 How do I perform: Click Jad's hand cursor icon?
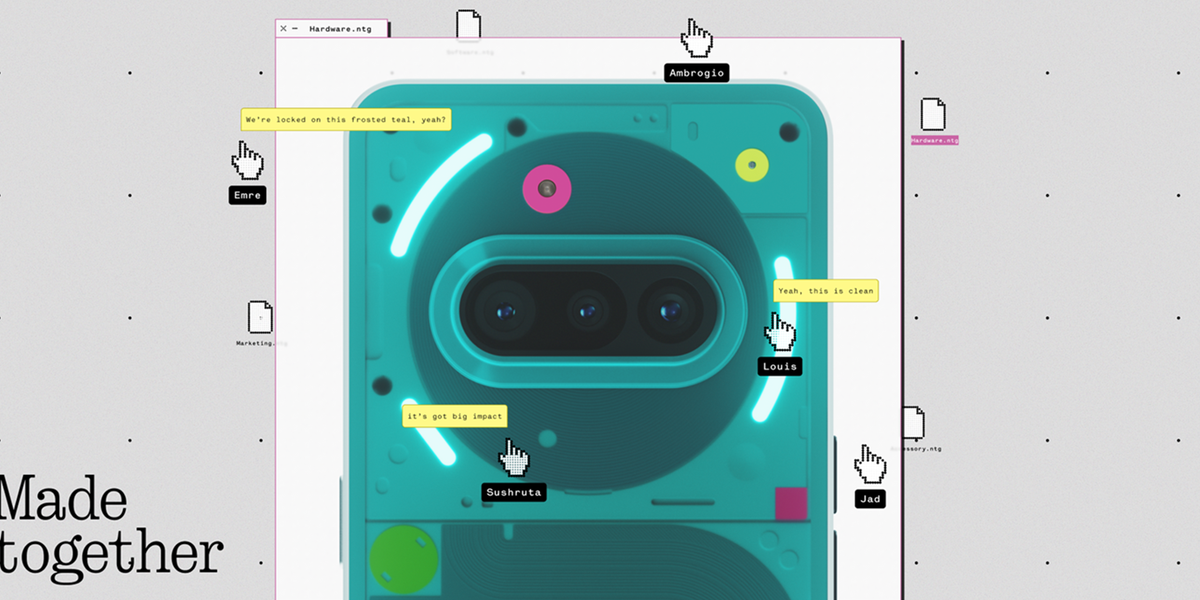tap(869, 465)
